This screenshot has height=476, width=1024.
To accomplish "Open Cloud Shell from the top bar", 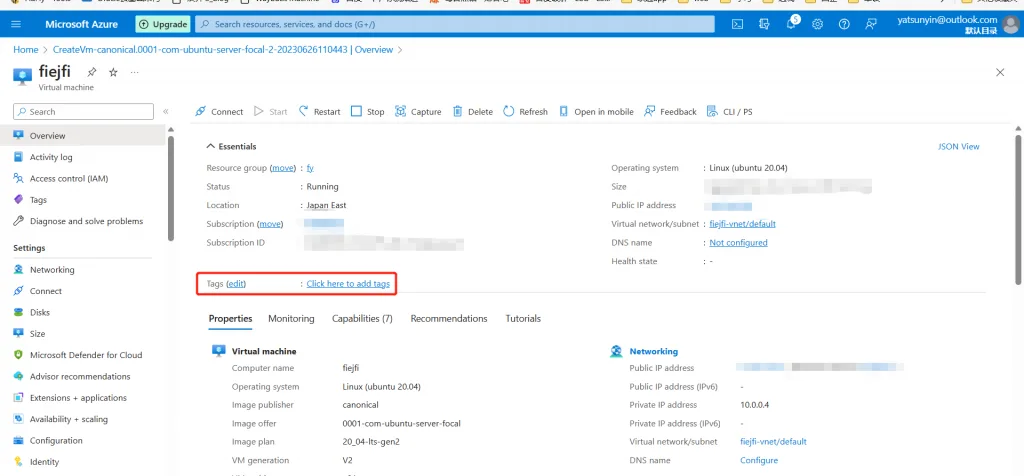I will pos(737,24).
